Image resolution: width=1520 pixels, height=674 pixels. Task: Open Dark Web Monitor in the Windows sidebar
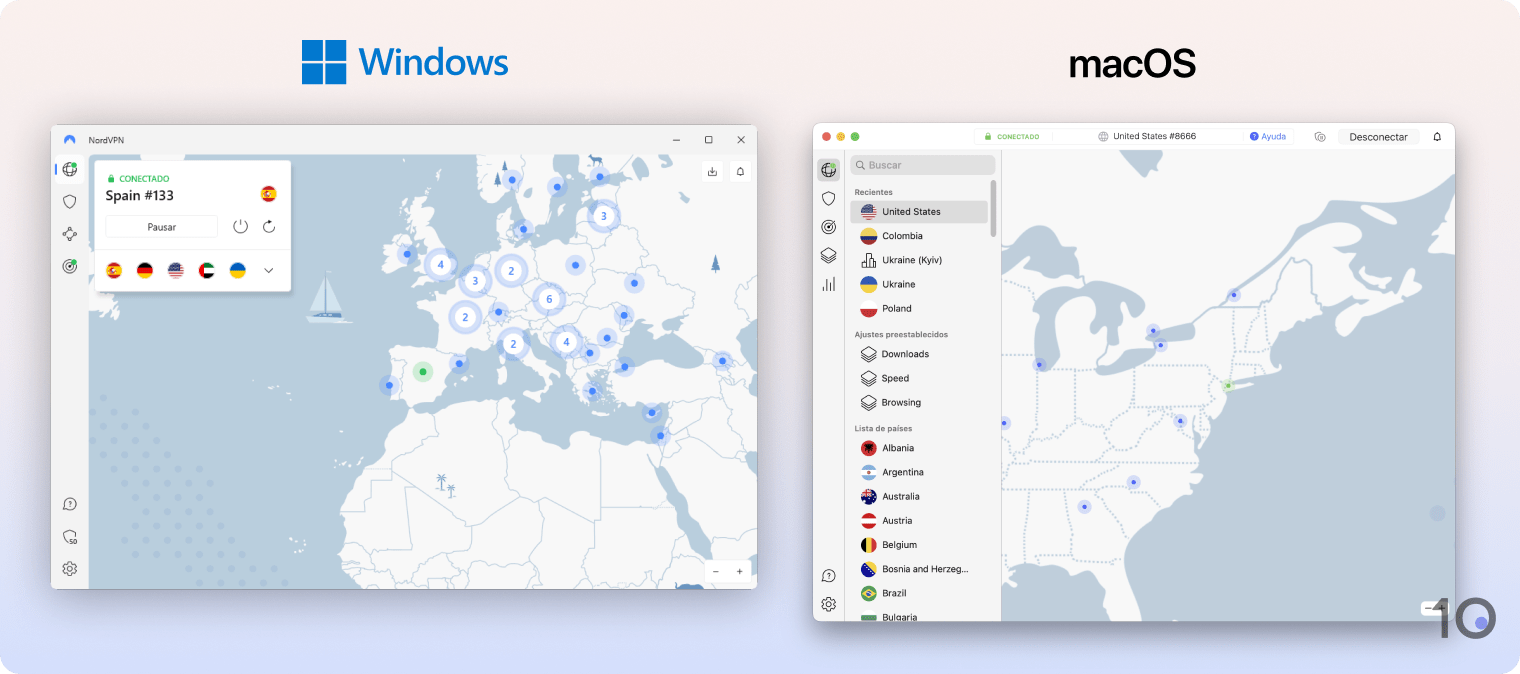click(69, 266)
